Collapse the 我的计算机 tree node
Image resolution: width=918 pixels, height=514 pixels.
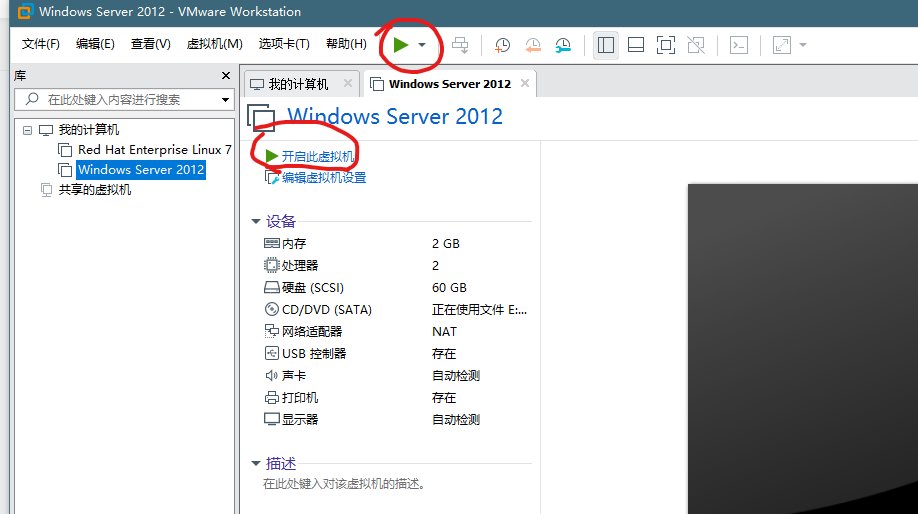click(28, 130)
